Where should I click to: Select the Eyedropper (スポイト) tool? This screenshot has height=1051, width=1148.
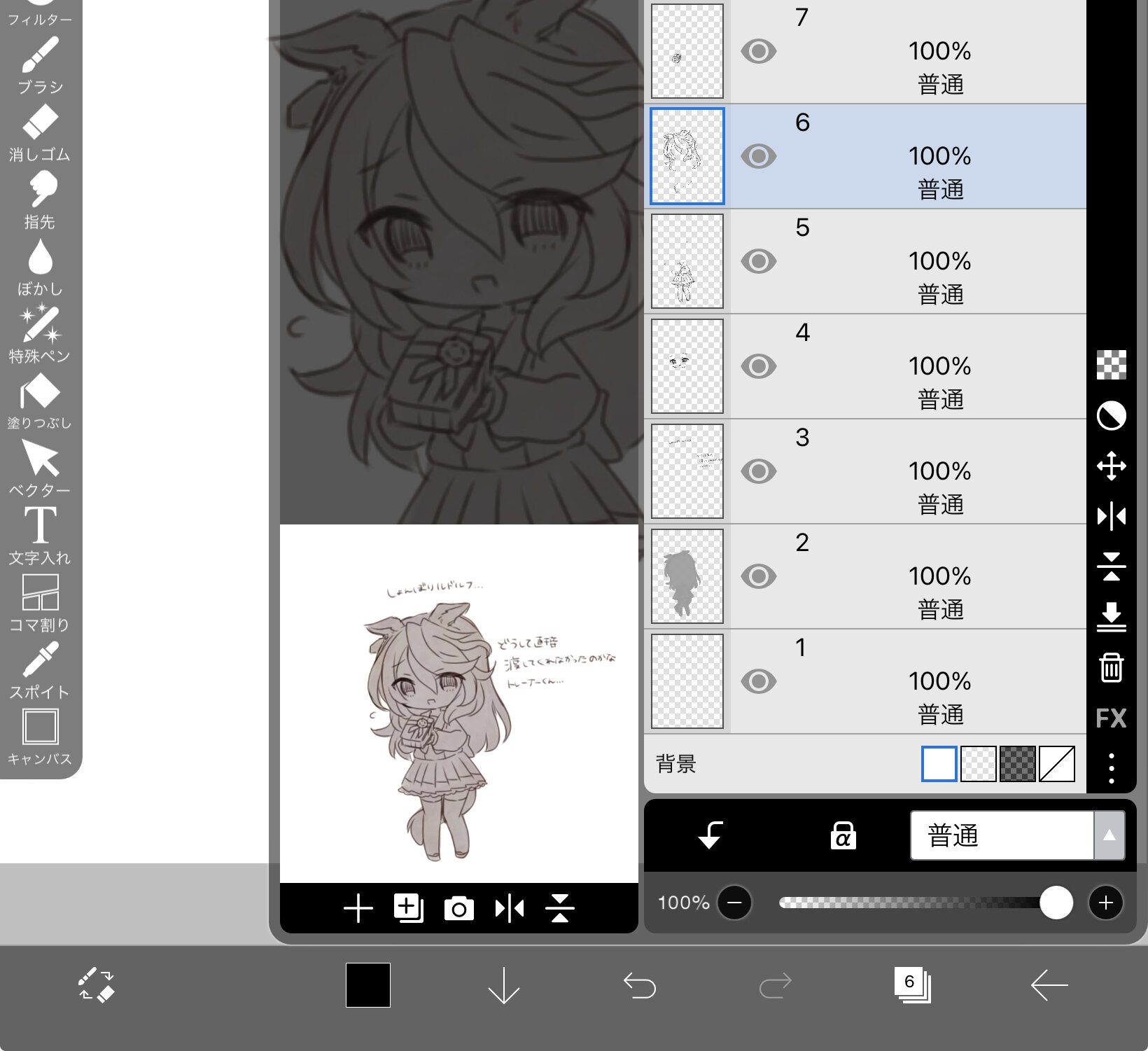tap(40, 670)
